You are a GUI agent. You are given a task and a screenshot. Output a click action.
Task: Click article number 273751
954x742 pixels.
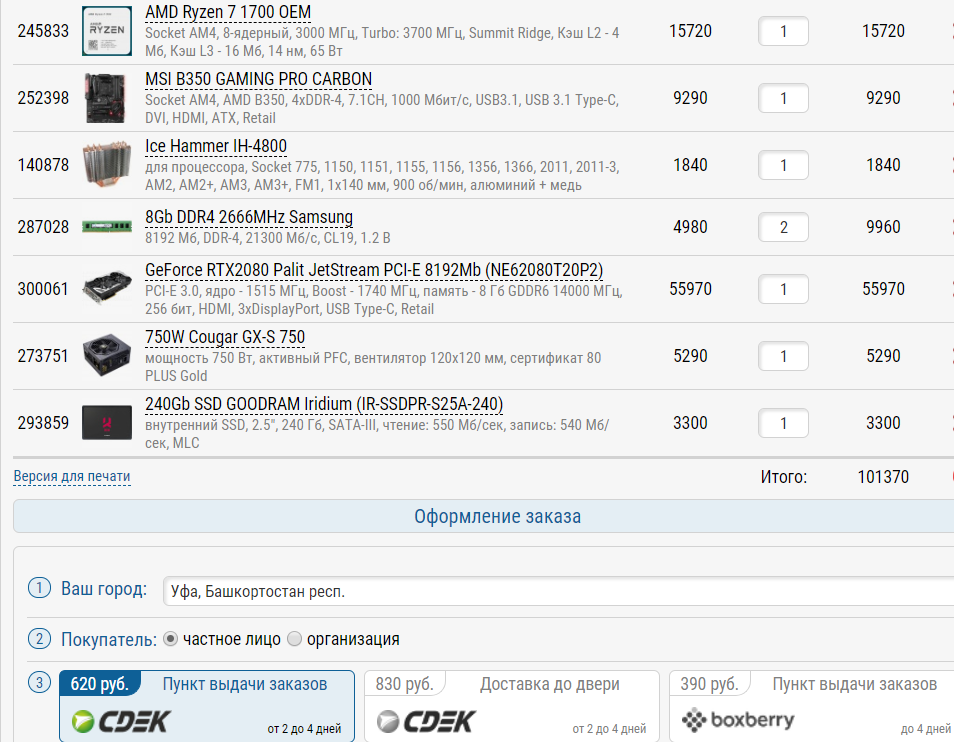click(x=43, y=356)
